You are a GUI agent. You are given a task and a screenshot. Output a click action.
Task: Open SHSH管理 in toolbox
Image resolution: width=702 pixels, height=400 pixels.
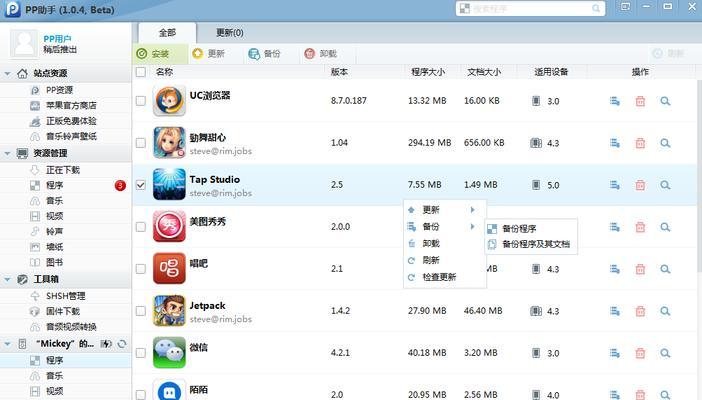pyautogui.click(x=65, y=296)
